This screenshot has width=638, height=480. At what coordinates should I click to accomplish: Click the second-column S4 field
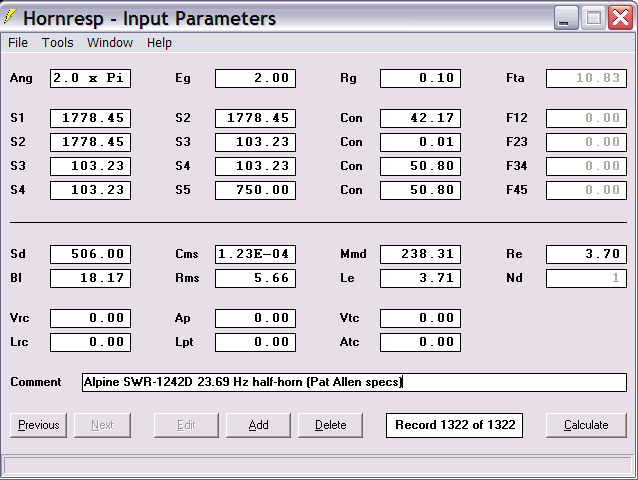tap(256, 166)
